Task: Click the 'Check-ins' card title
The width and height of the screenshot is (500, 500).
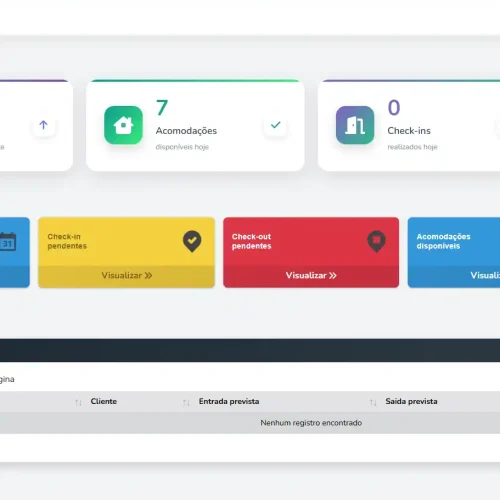Action: click(x=409, y=131)
